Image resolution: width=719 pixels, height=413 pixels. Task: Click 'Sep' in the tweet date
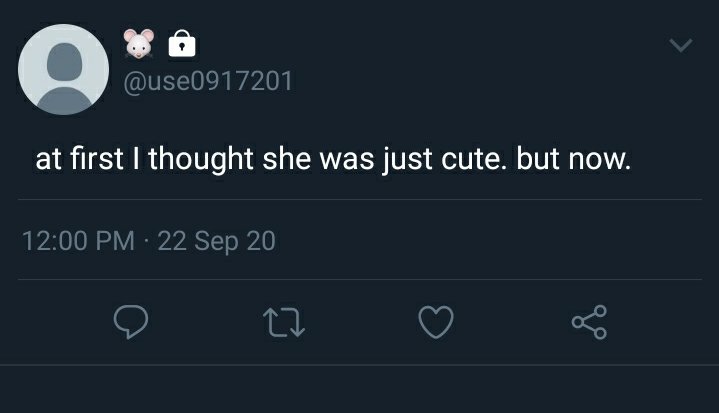pyautogui.click(x=216, y=242)
